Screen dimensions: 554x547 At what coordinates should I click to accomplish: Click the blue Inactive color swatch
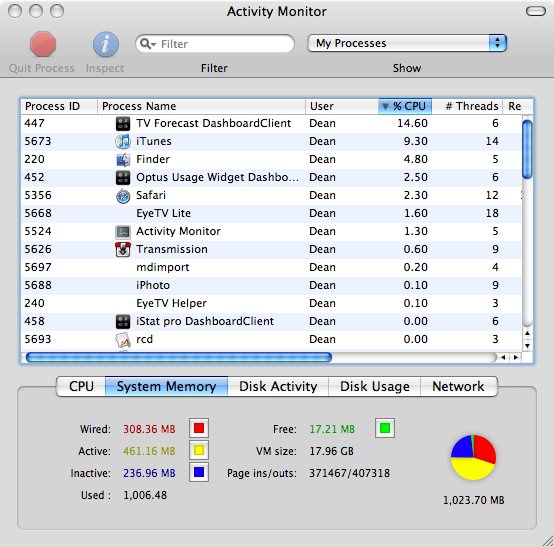199,472
